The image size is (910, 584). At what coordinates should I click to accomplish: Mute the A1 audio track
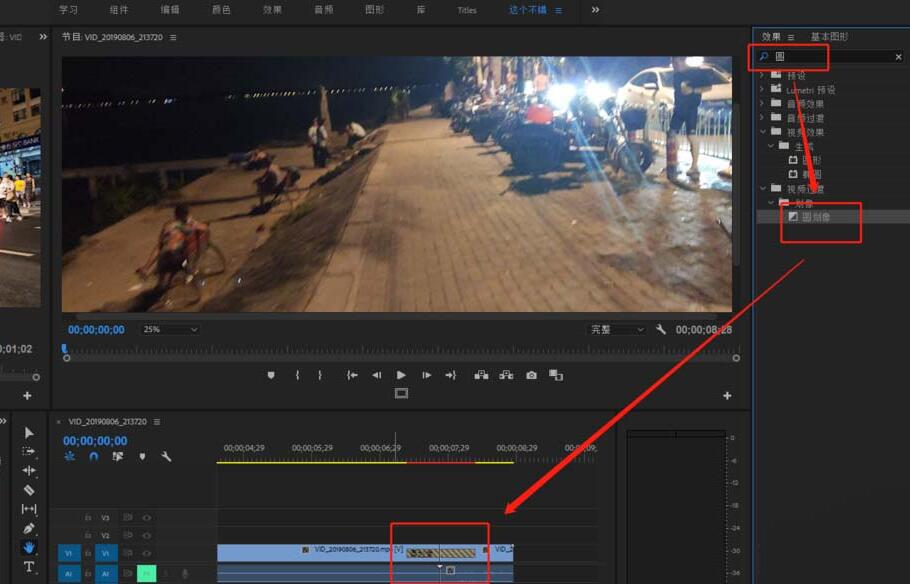click(x=148, y=573)
